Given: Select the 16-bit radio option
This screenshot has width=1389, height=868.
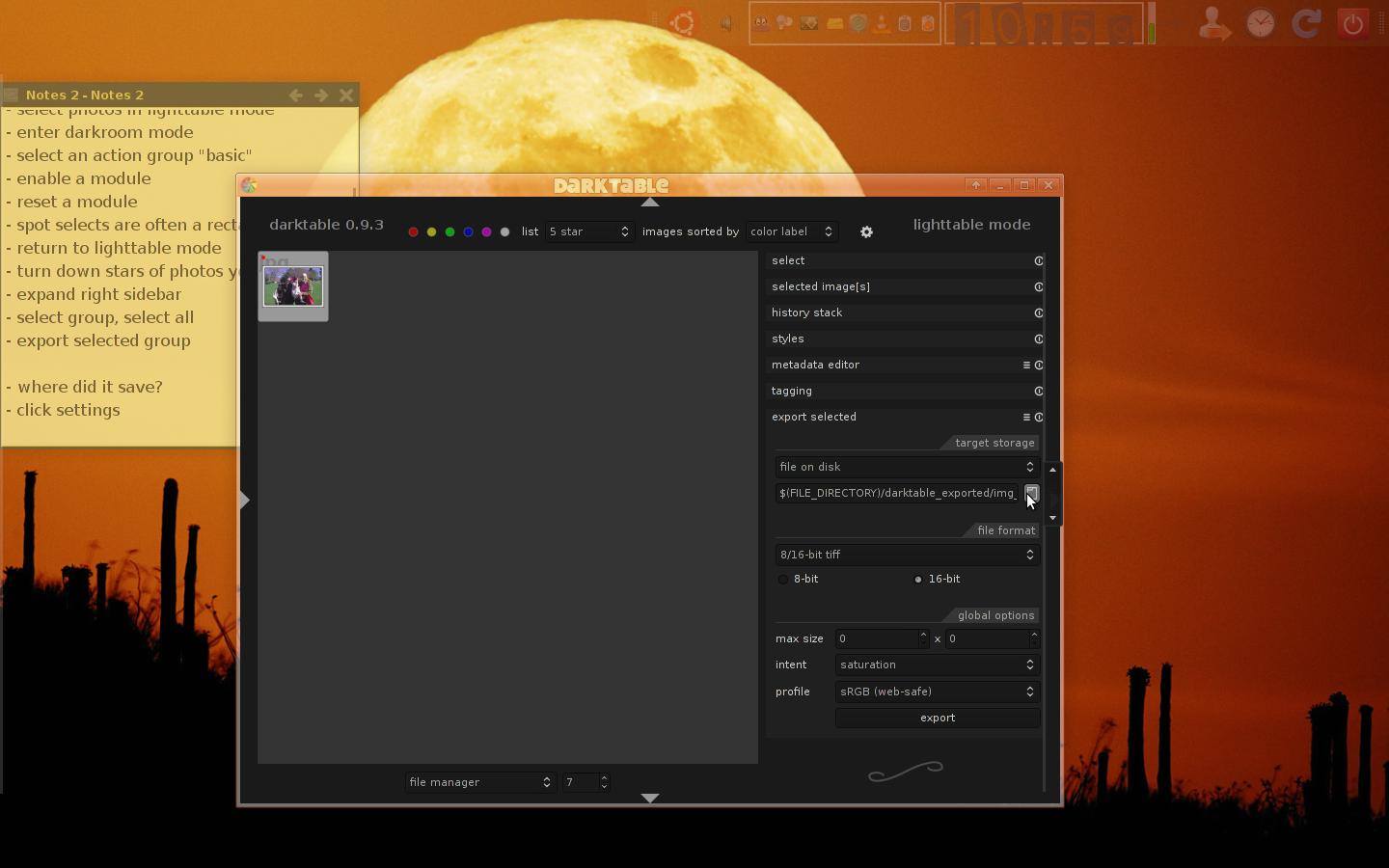Looking at the screenshot, I should pyautogui.click(x=918, y=580).
